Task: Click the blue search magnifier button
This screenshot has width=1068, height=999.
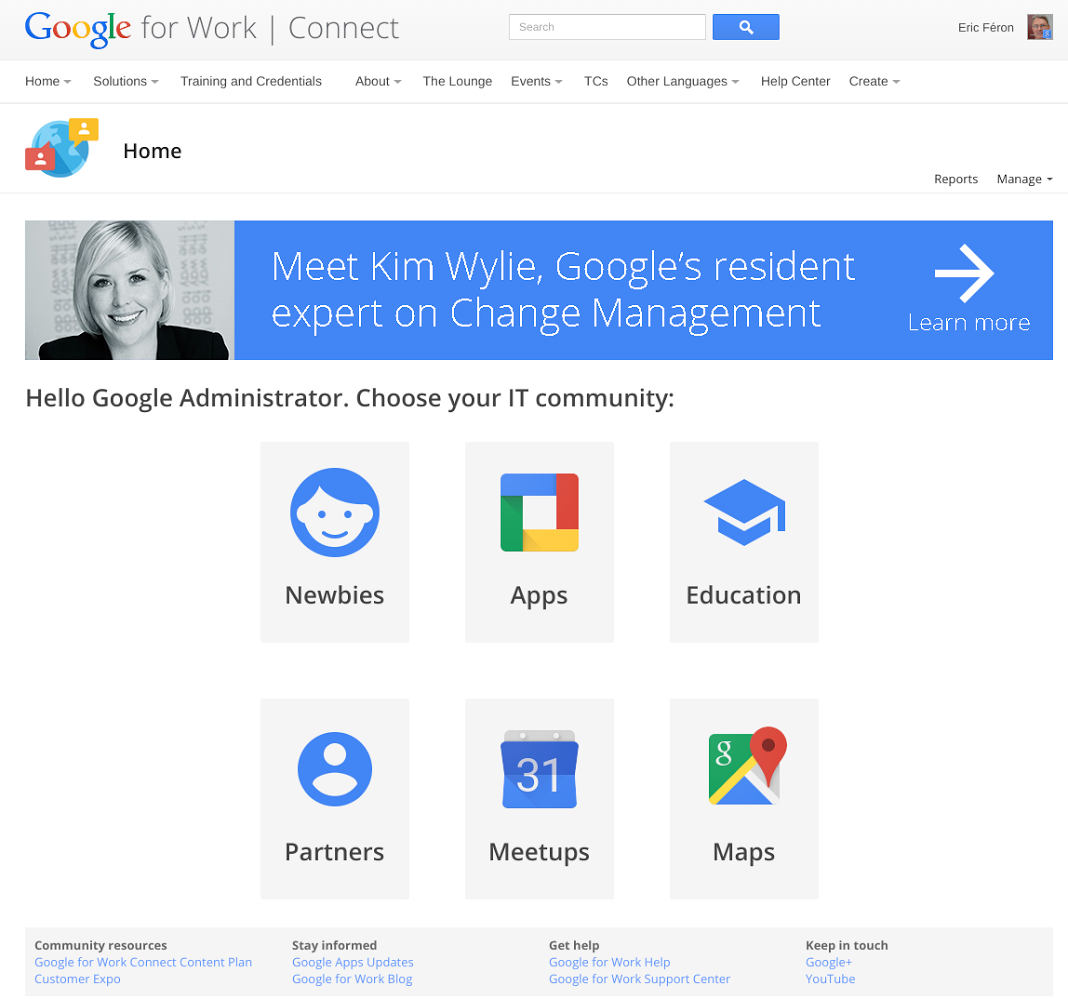Action: point(746,27)
